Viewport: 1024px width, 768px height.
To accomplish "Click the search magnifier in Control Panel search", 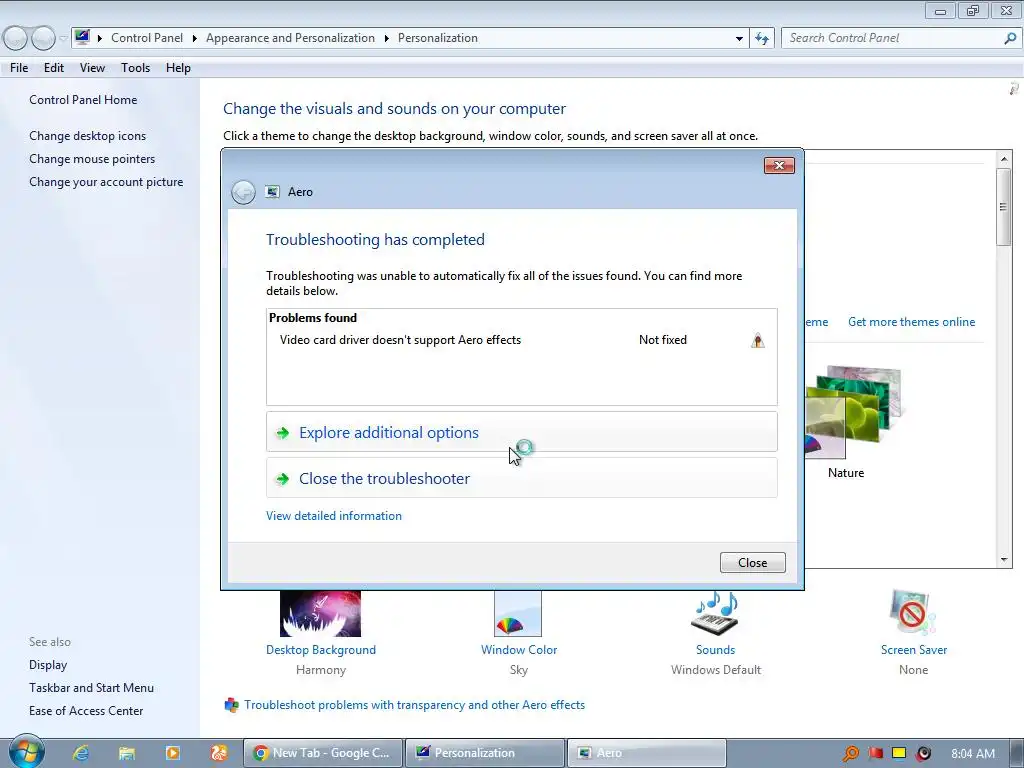I will click(x=1010, y=39).
